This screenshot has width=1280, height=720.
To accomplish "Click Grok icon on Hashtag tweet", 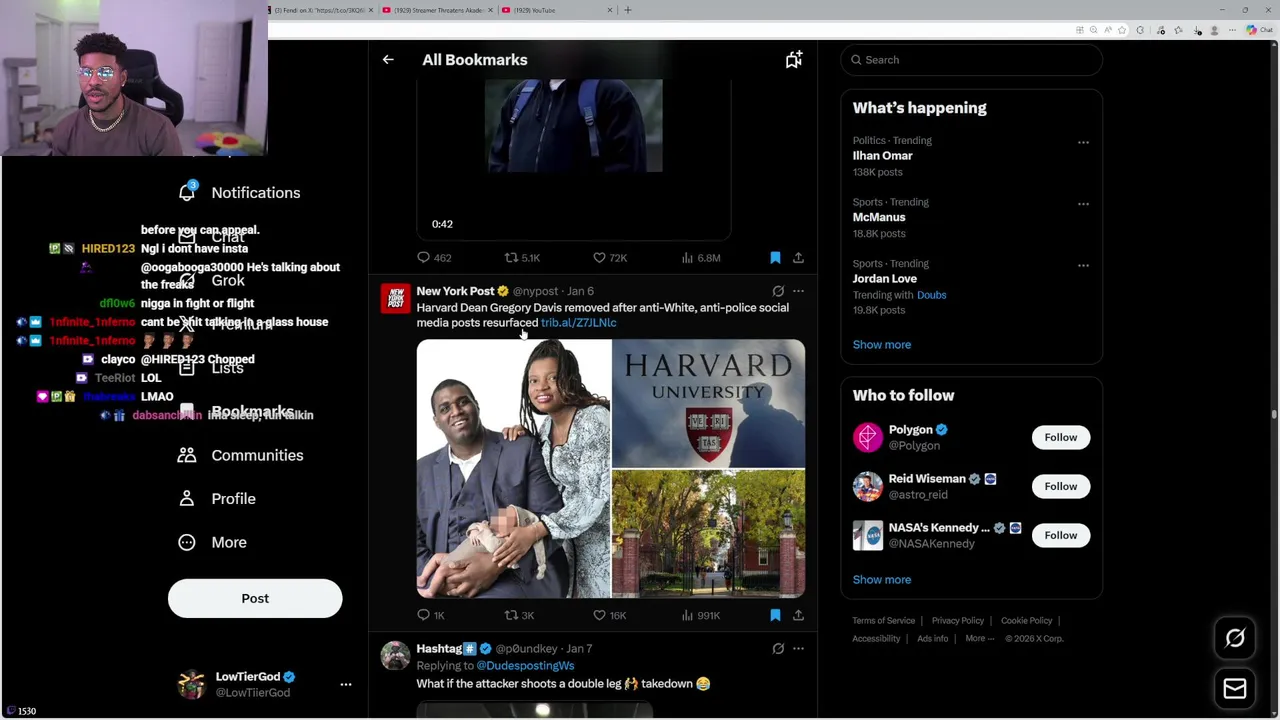I will pyautogui.click(x=778, y=648).
